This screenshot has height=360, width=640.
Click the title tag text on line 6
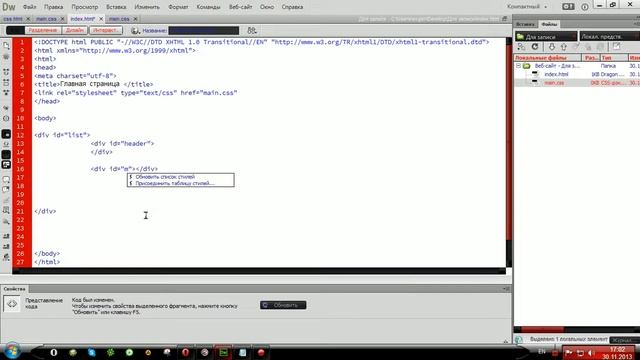(94, 84)
